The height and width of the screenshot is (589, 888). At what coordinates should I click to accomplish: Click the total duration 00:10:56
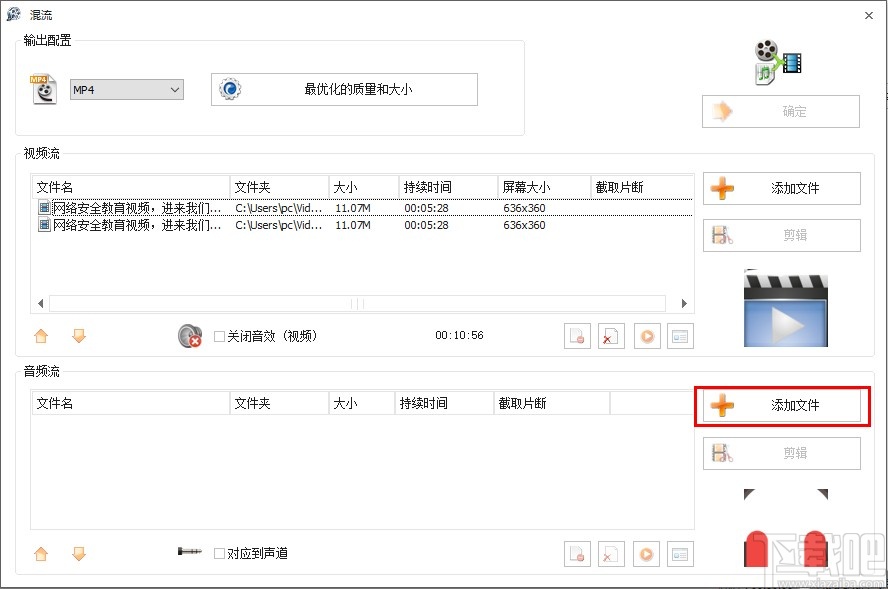click(459, 335)
